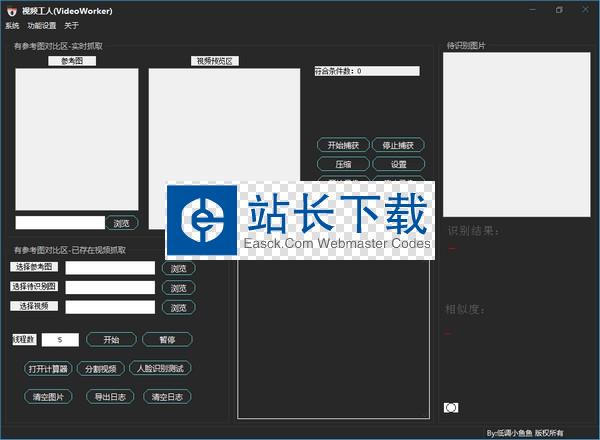Click the small camera icon at bottom right

451,407
